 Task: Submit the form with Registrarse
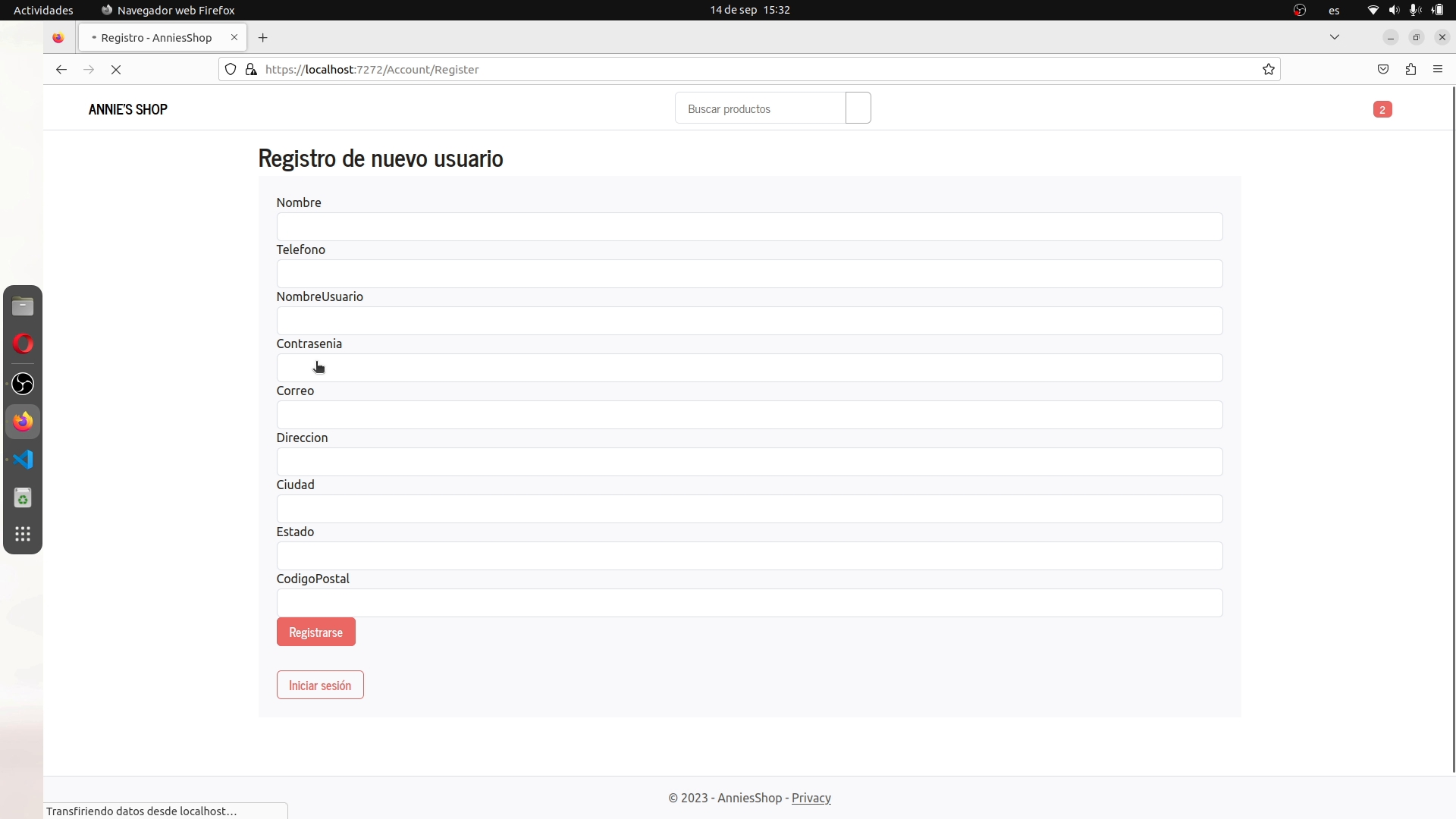[316, 632]
